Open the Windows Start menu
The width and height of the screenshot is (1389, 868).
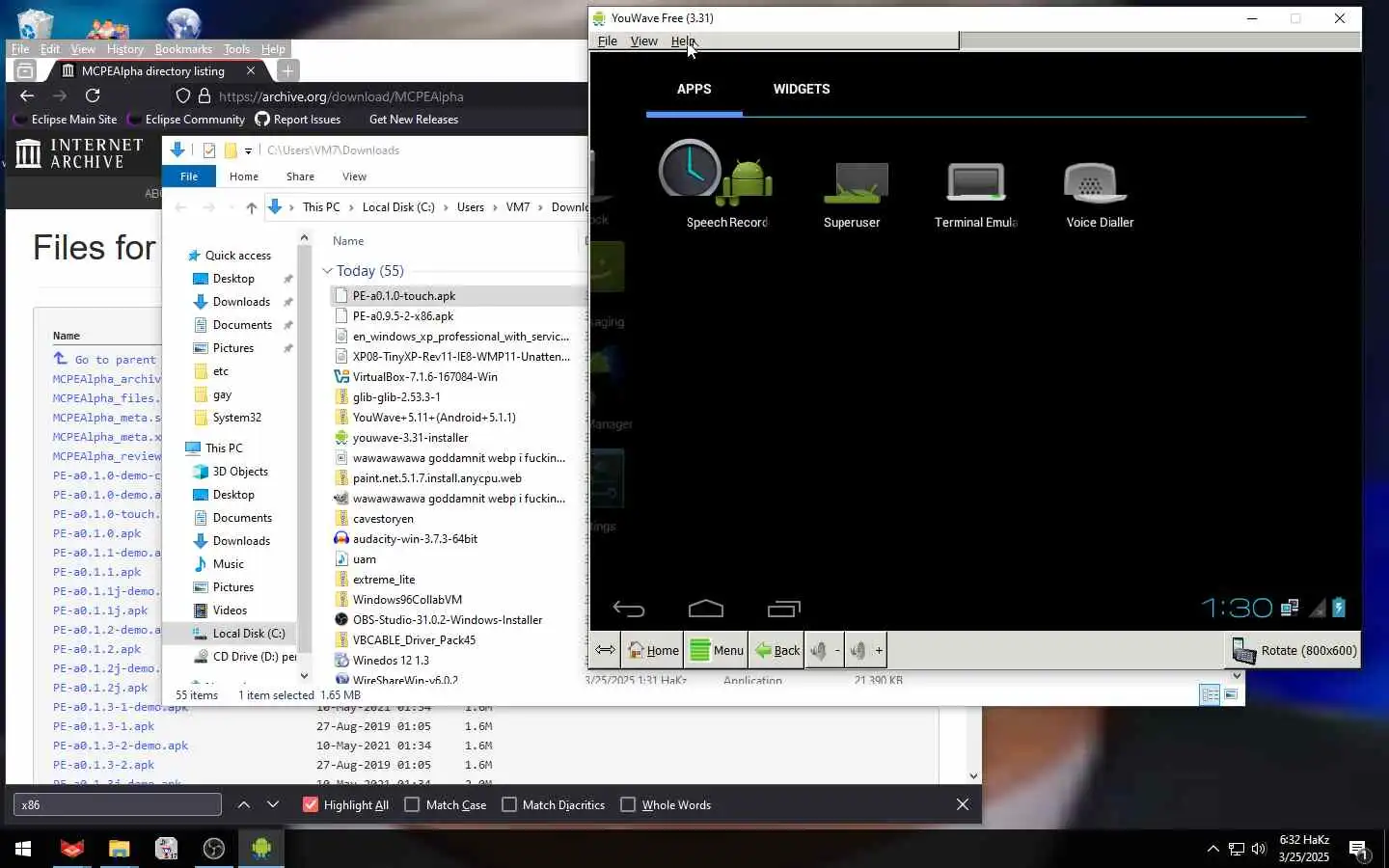23,849
